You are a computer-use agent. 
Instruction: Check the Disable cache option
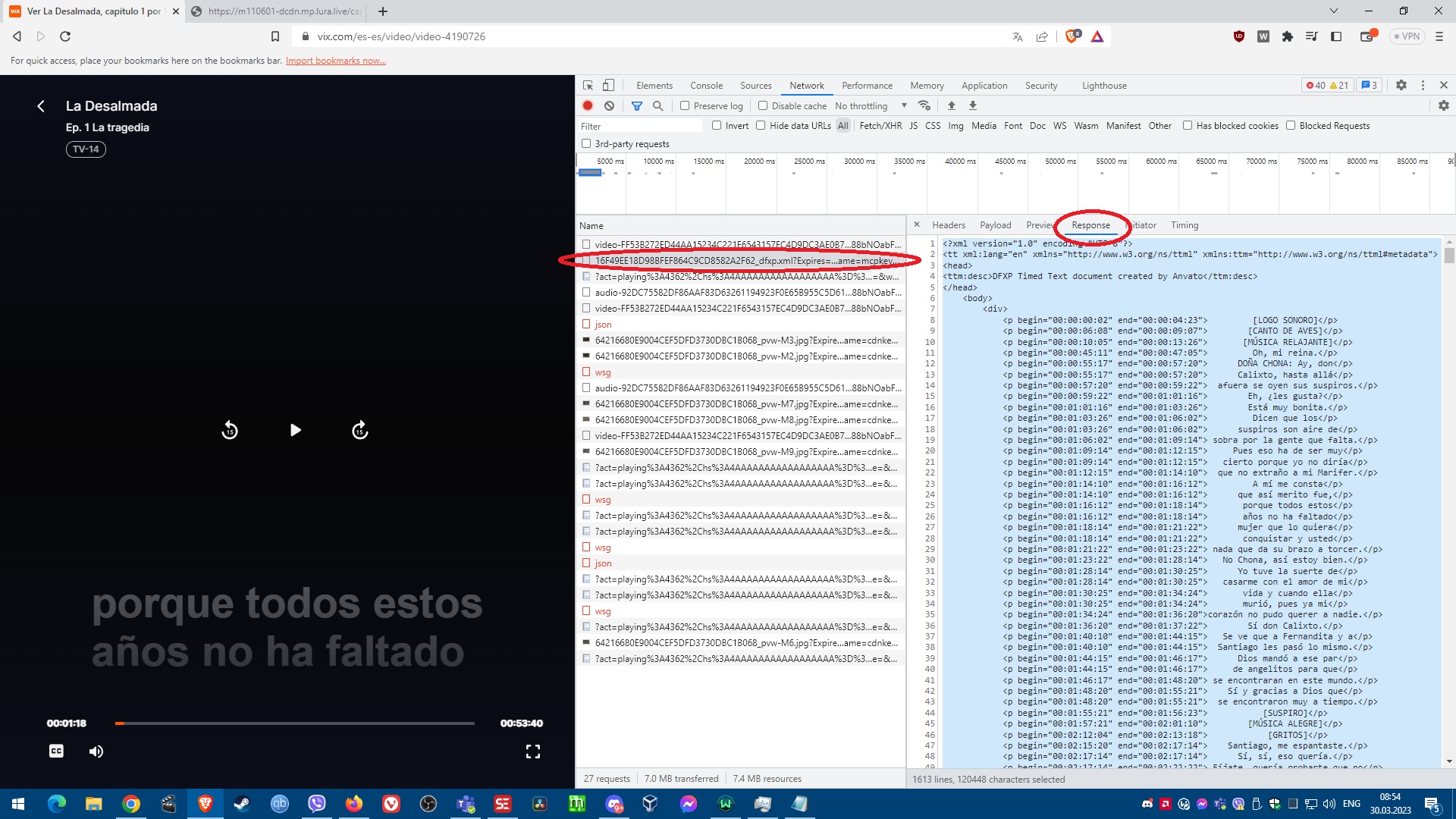pos(763,106)
